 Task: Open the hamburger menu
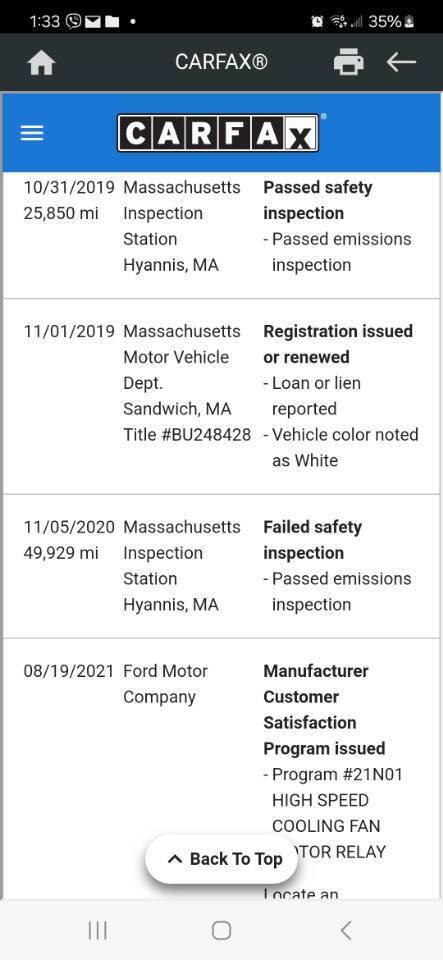32,133
